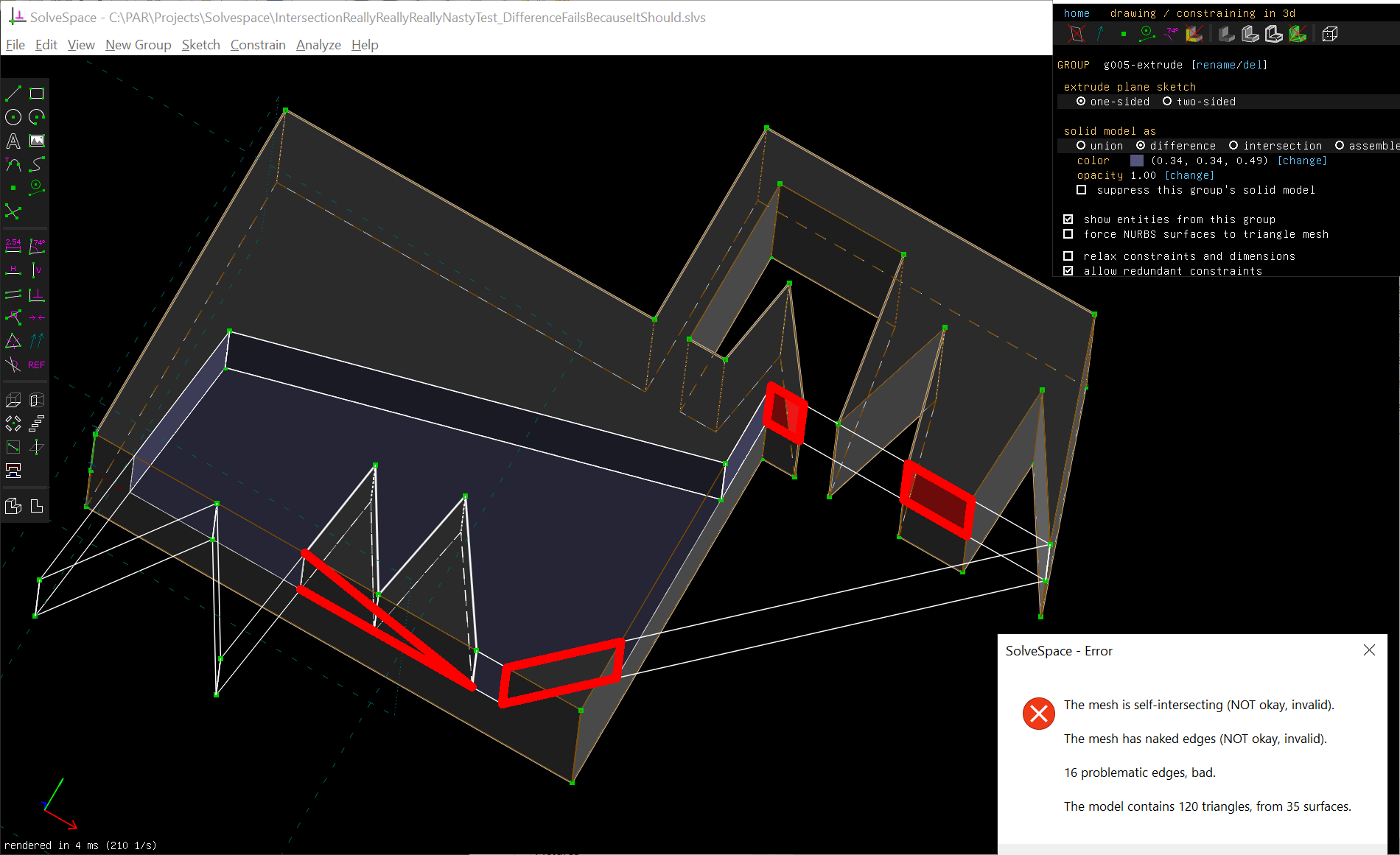Image resolution: width=1400 pixels, height=855 pixels.
Task: Select the line segment sketch tool
Action: (13, 94)
